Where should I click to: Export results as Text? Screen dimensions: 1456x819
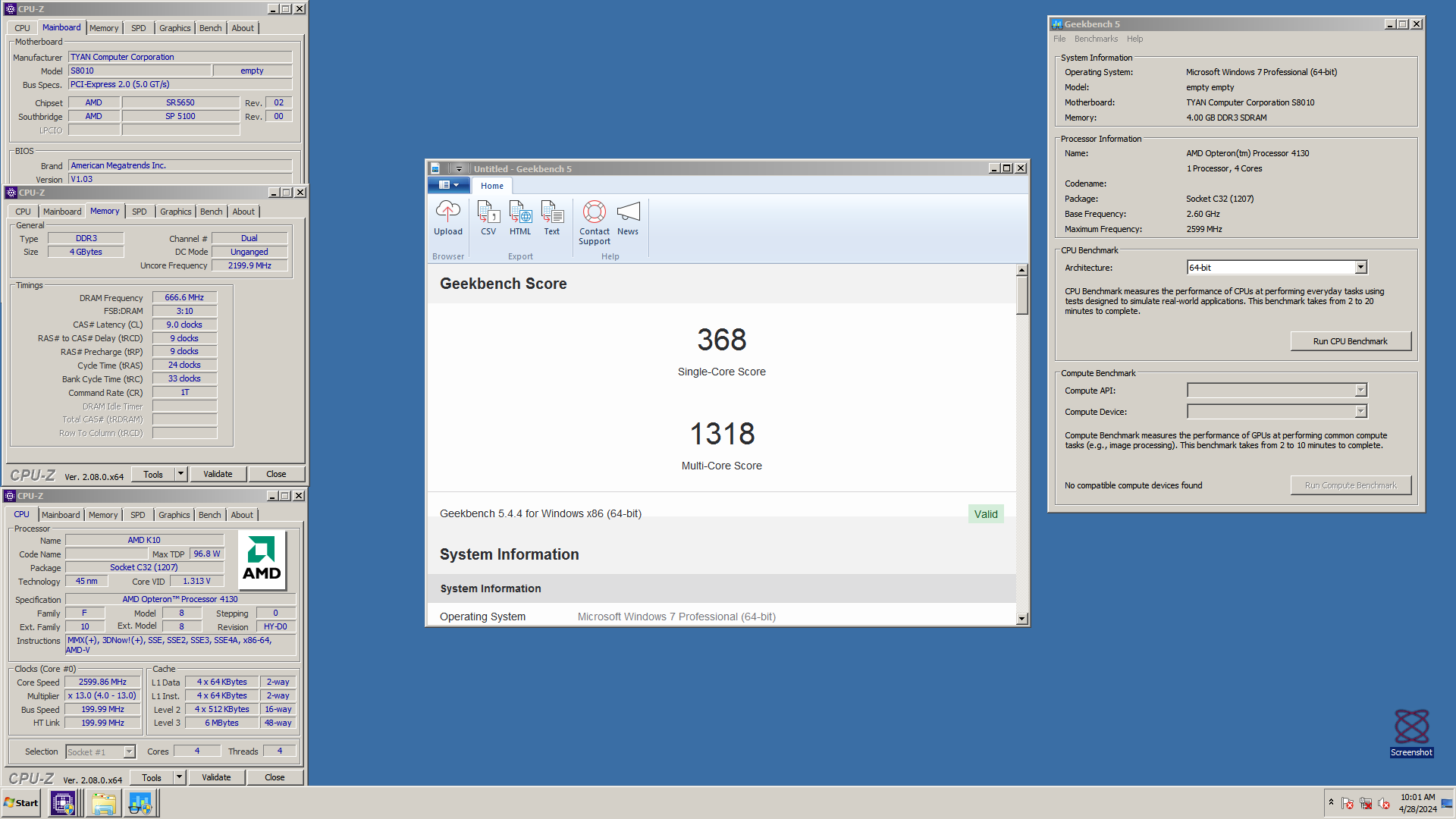[552, 218]
